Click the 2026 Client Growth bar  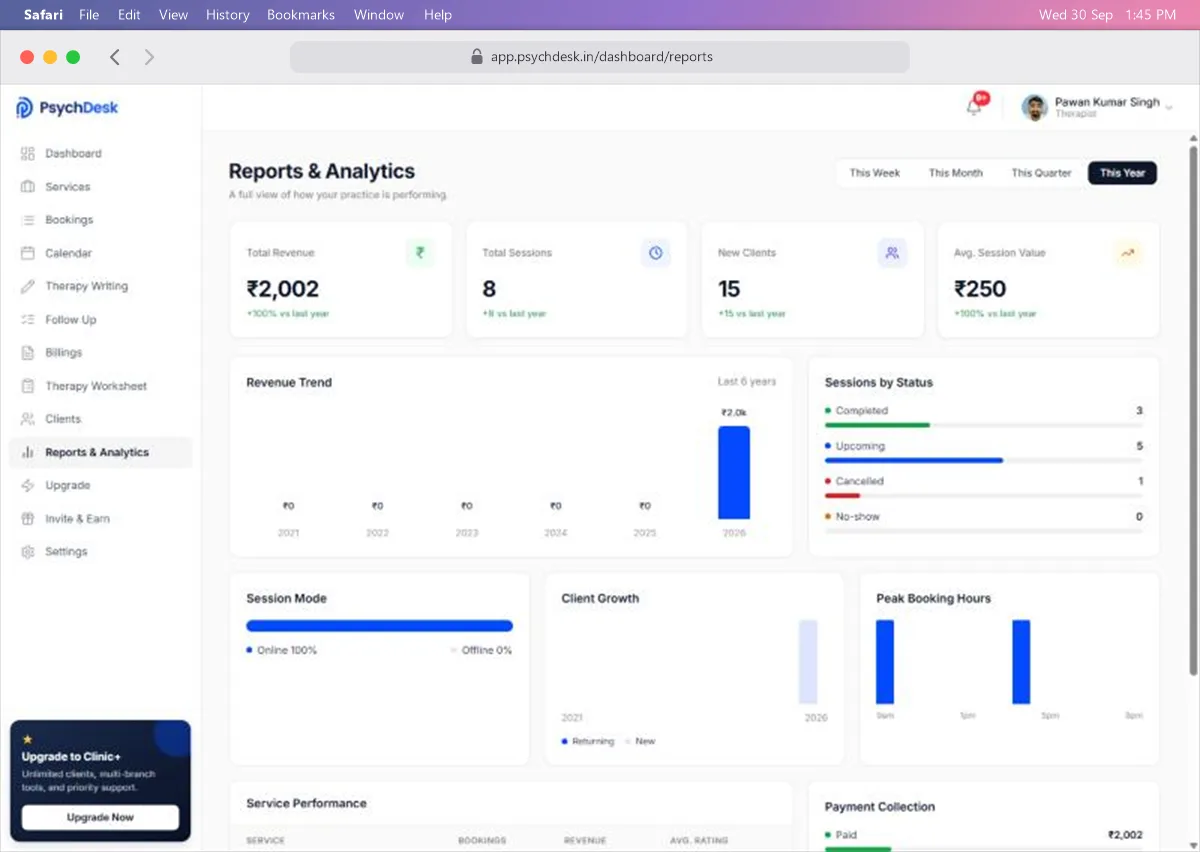point(808,662)
